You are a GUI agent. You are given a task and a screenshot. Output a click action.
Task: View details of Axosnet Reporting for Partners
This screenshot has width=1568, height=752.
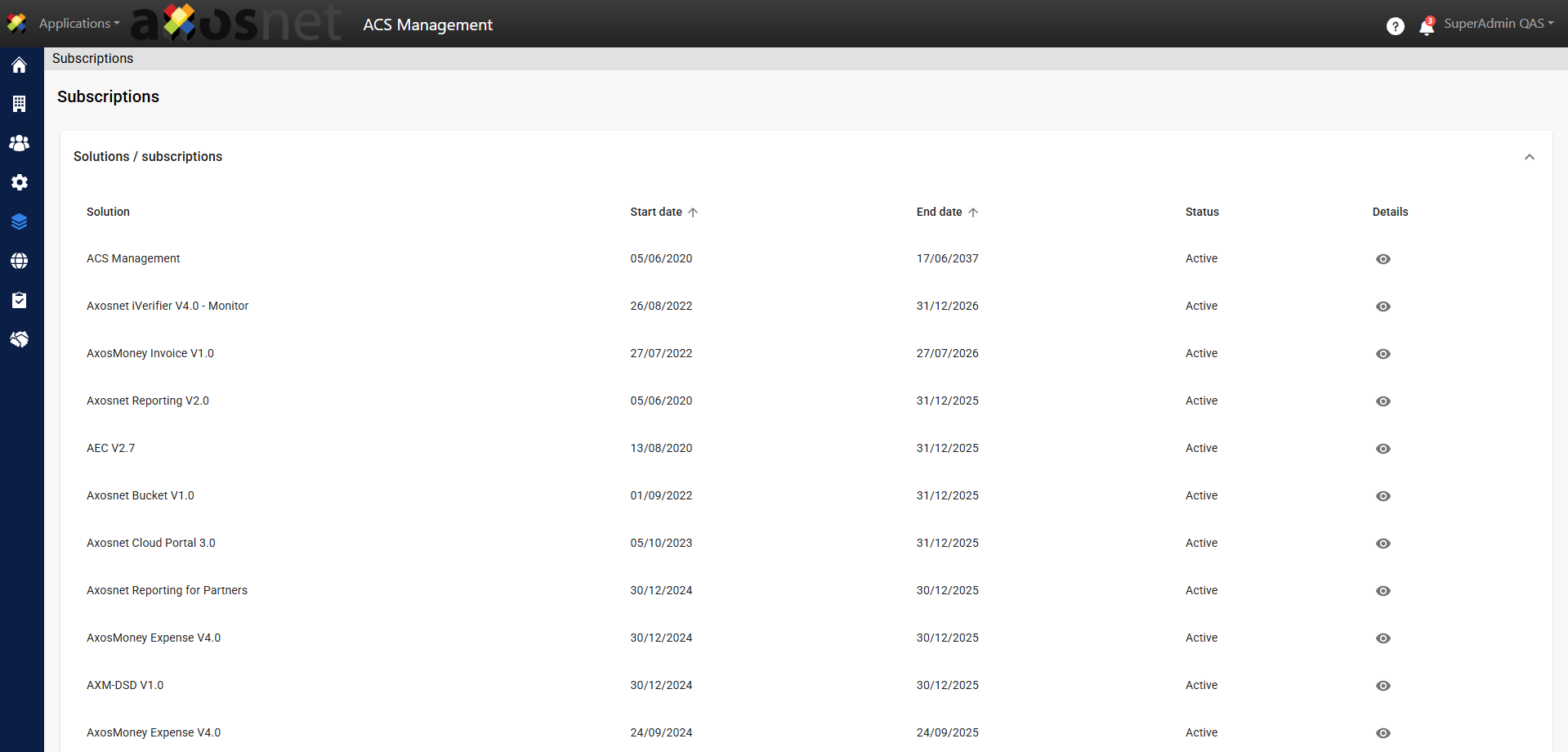1383,591
